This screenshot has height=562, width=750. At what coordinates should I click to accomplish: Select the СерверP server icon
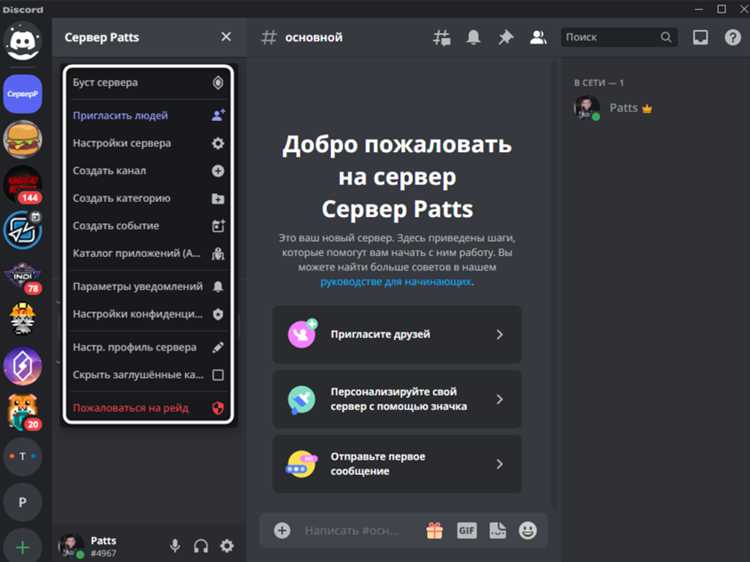point(22,94)
